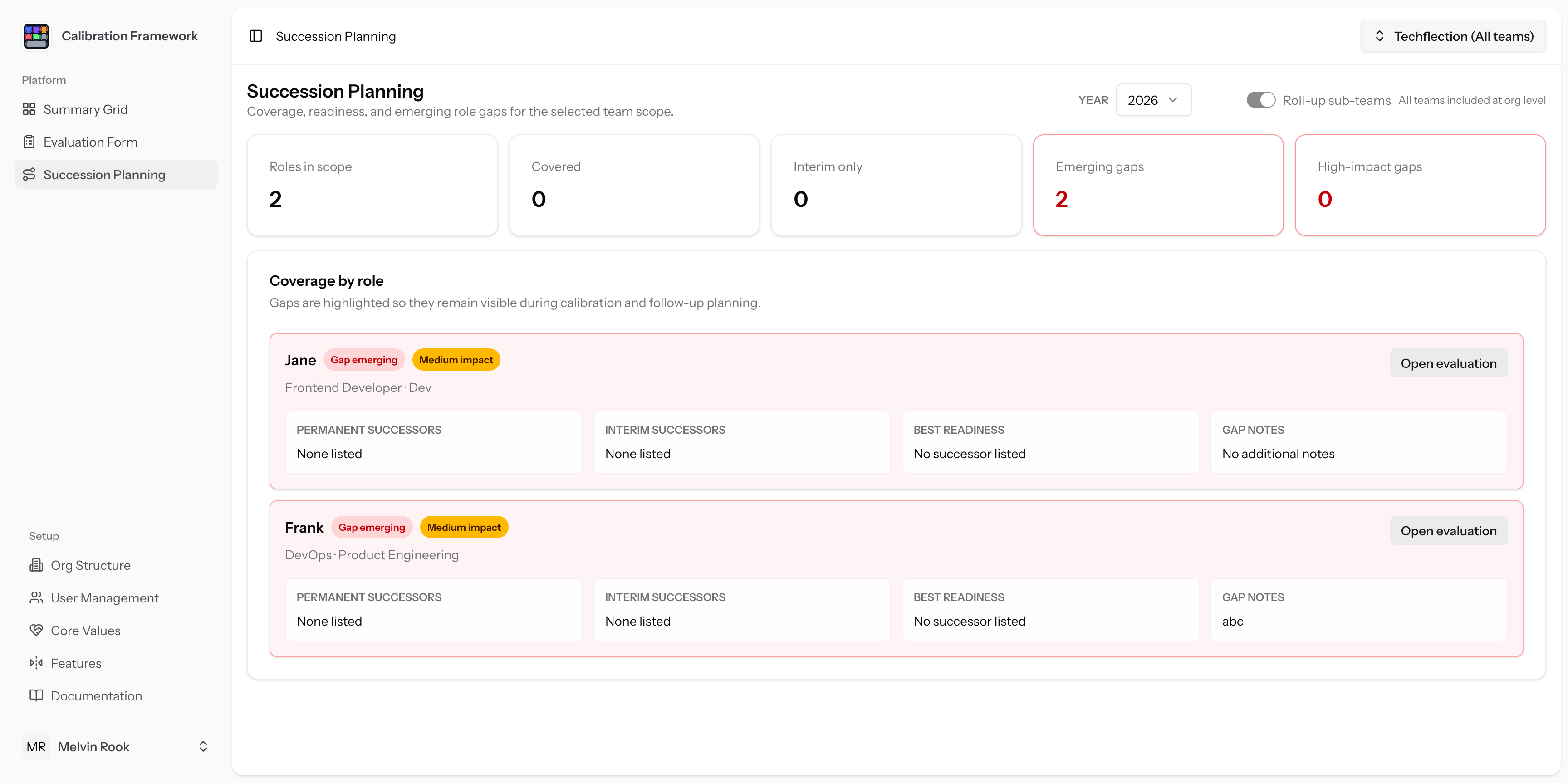Select Succession Planning in the sidebar
1568x783 pixels.
pos(116,175)
